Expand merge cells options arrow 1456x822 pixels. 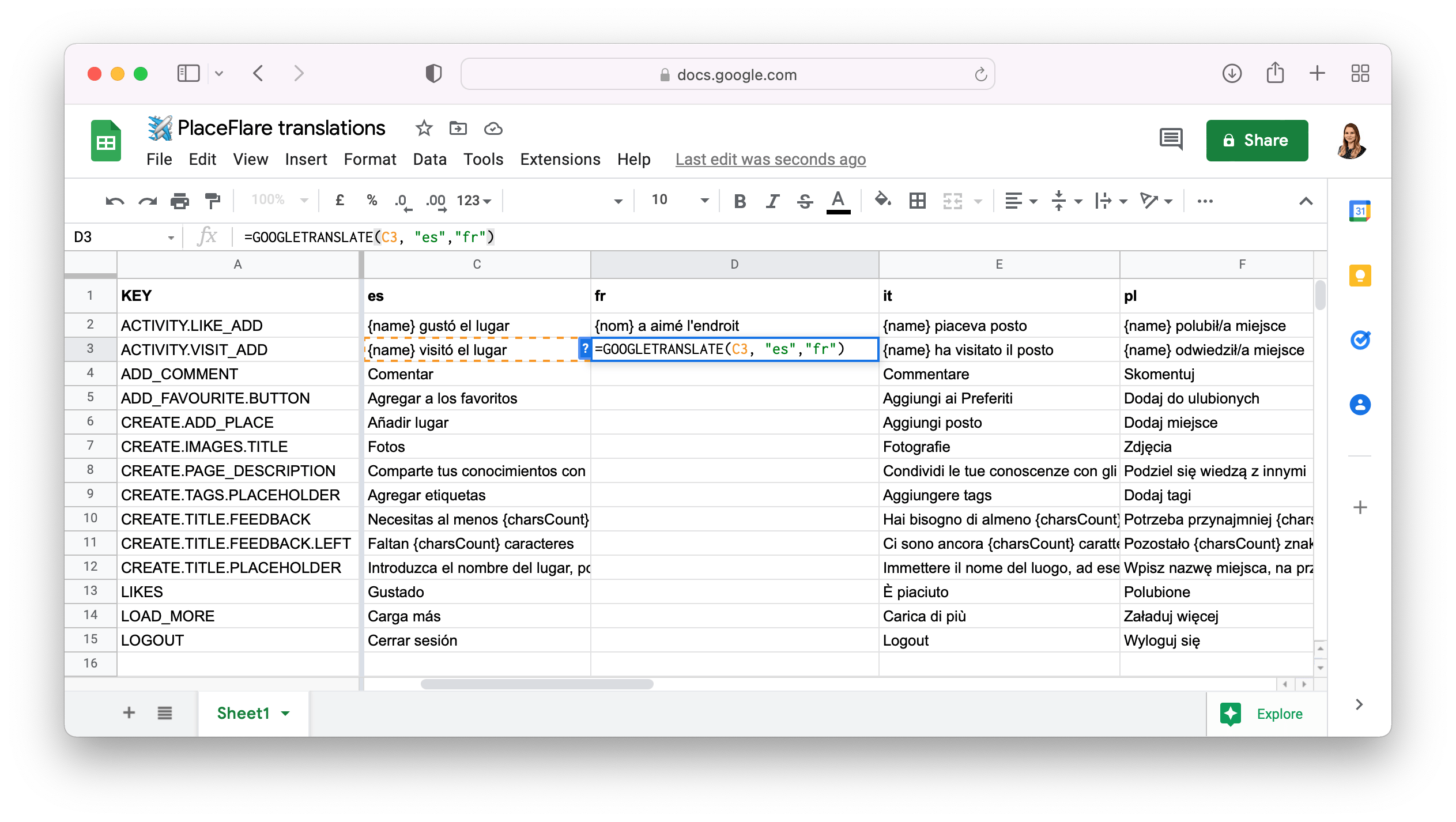tap(978, 202)
